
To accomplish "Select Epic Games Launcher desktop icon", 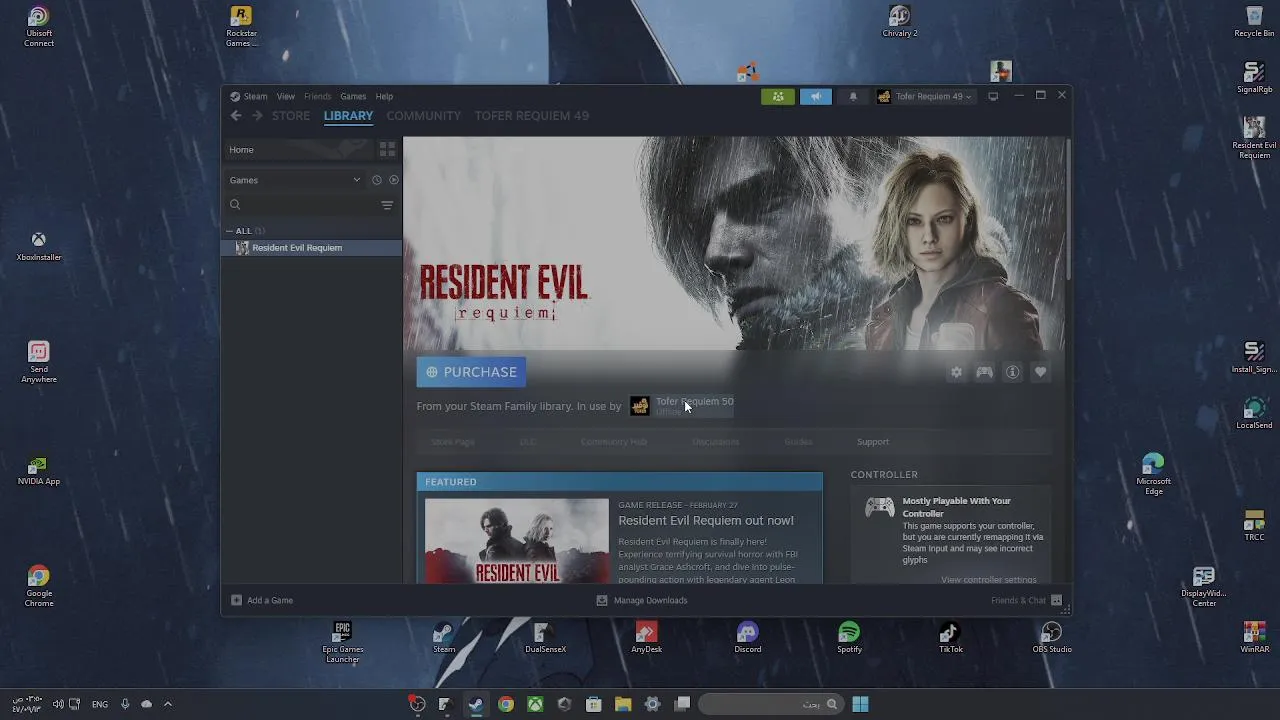I will pyautogui.click(x=342, y=642).
